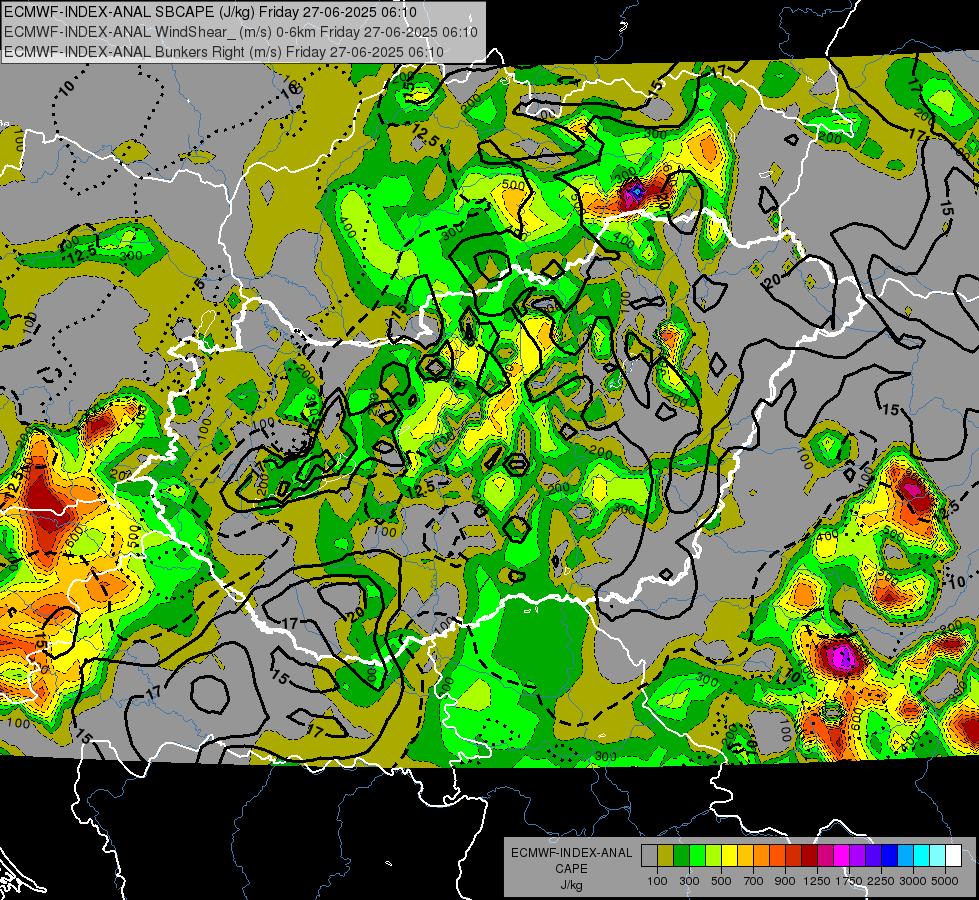Screen dimensions: 979x900
Task: Click the dark red legend swatch
Action: tap(809, 855)
